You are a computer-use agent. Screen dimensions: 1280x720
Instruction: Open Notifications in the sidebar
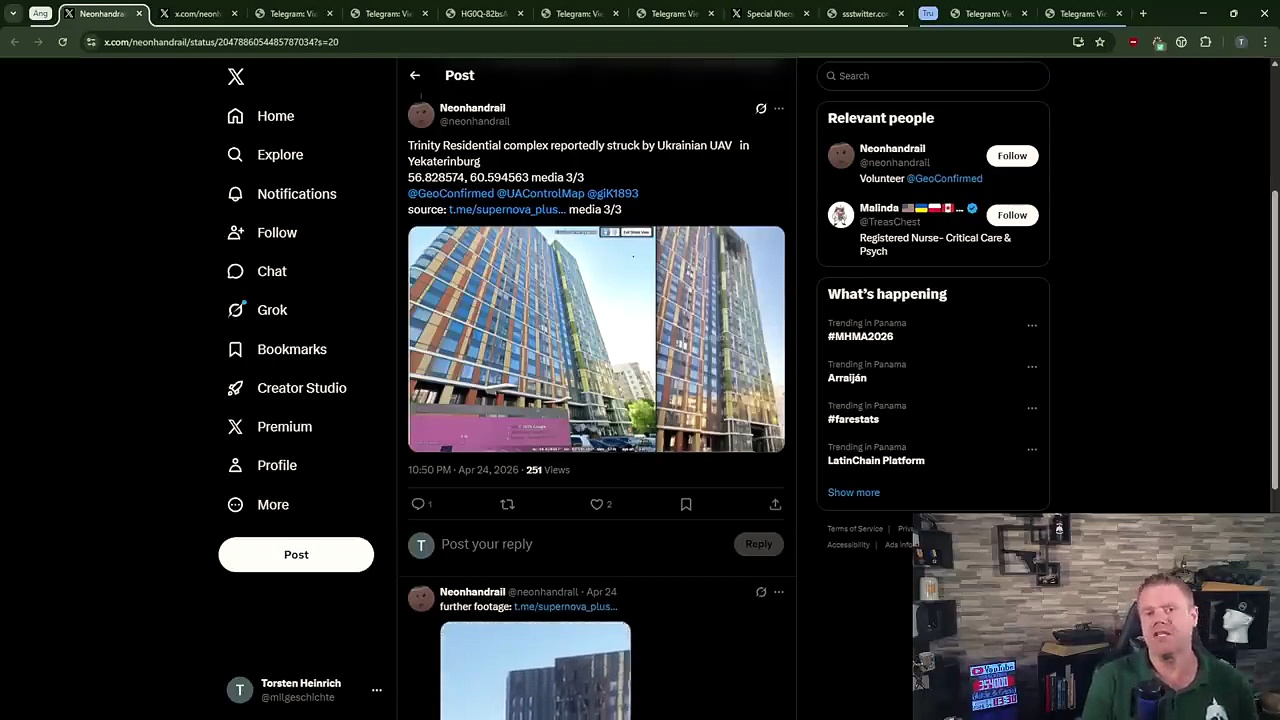pyautogui.click(x=296, y=194)
